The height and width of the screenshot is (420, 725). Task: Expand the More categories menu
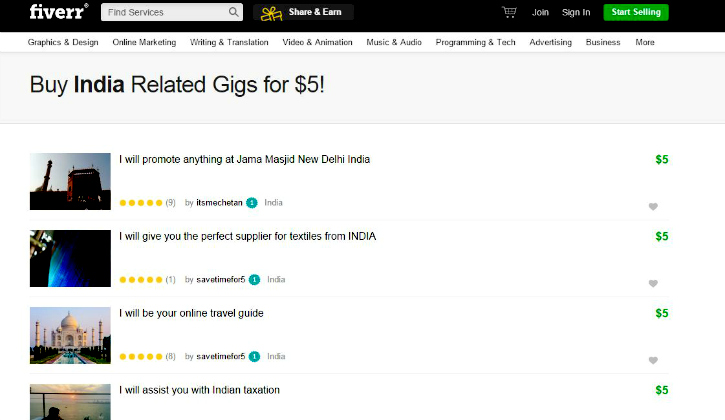[x=645, y=42]
